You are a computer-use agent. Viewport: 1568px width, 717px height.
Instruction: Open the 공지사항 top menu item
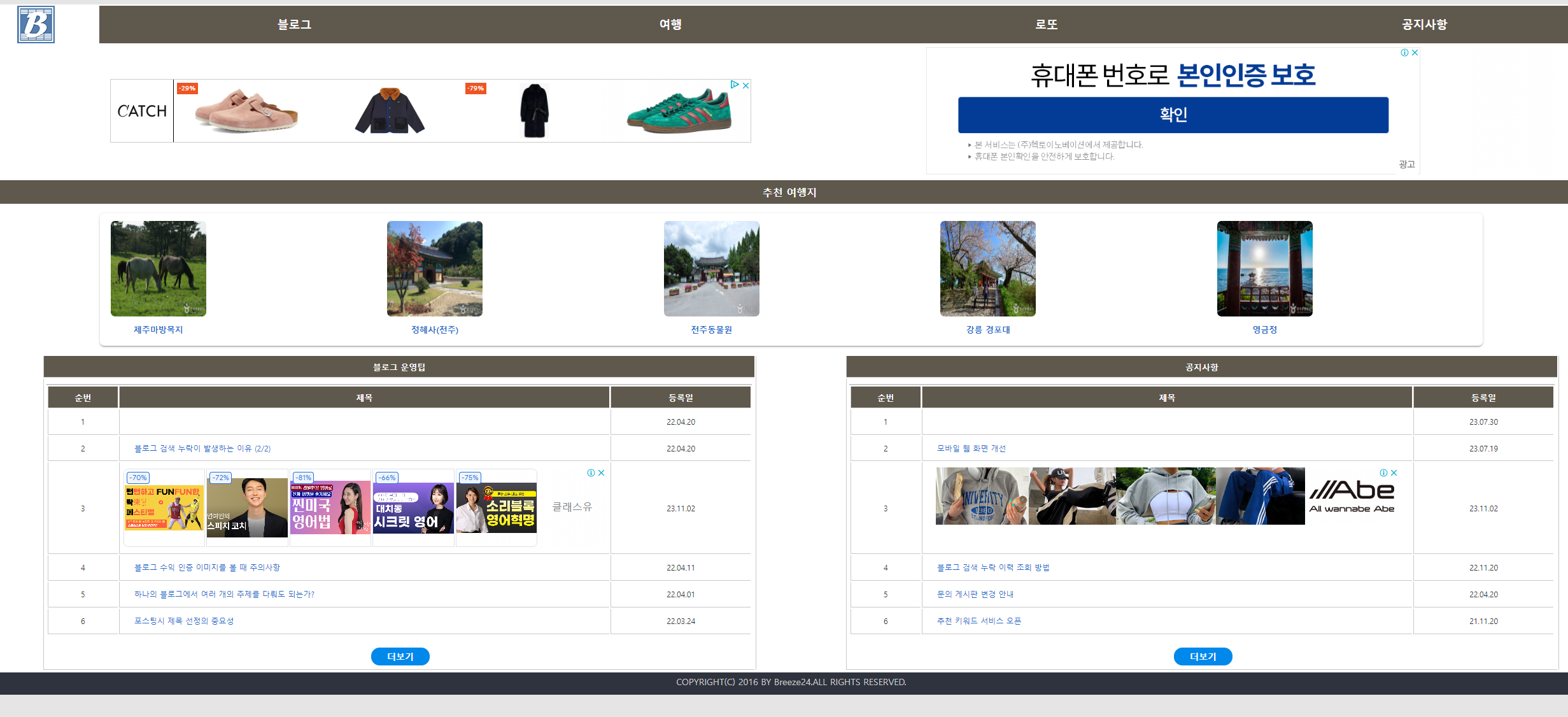1424,24
